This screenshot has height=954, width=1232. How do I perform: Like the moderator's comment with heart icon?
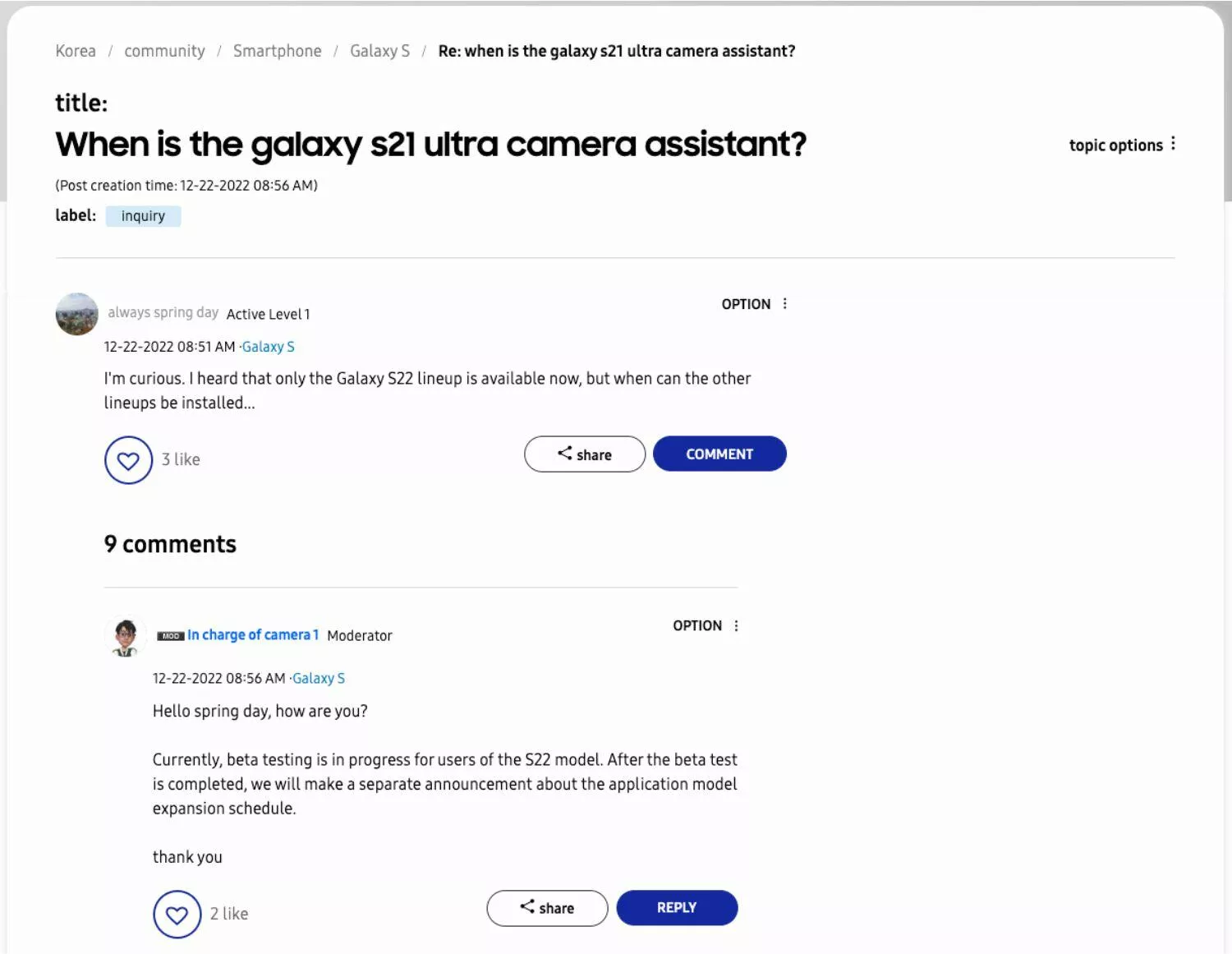(177, 915)
